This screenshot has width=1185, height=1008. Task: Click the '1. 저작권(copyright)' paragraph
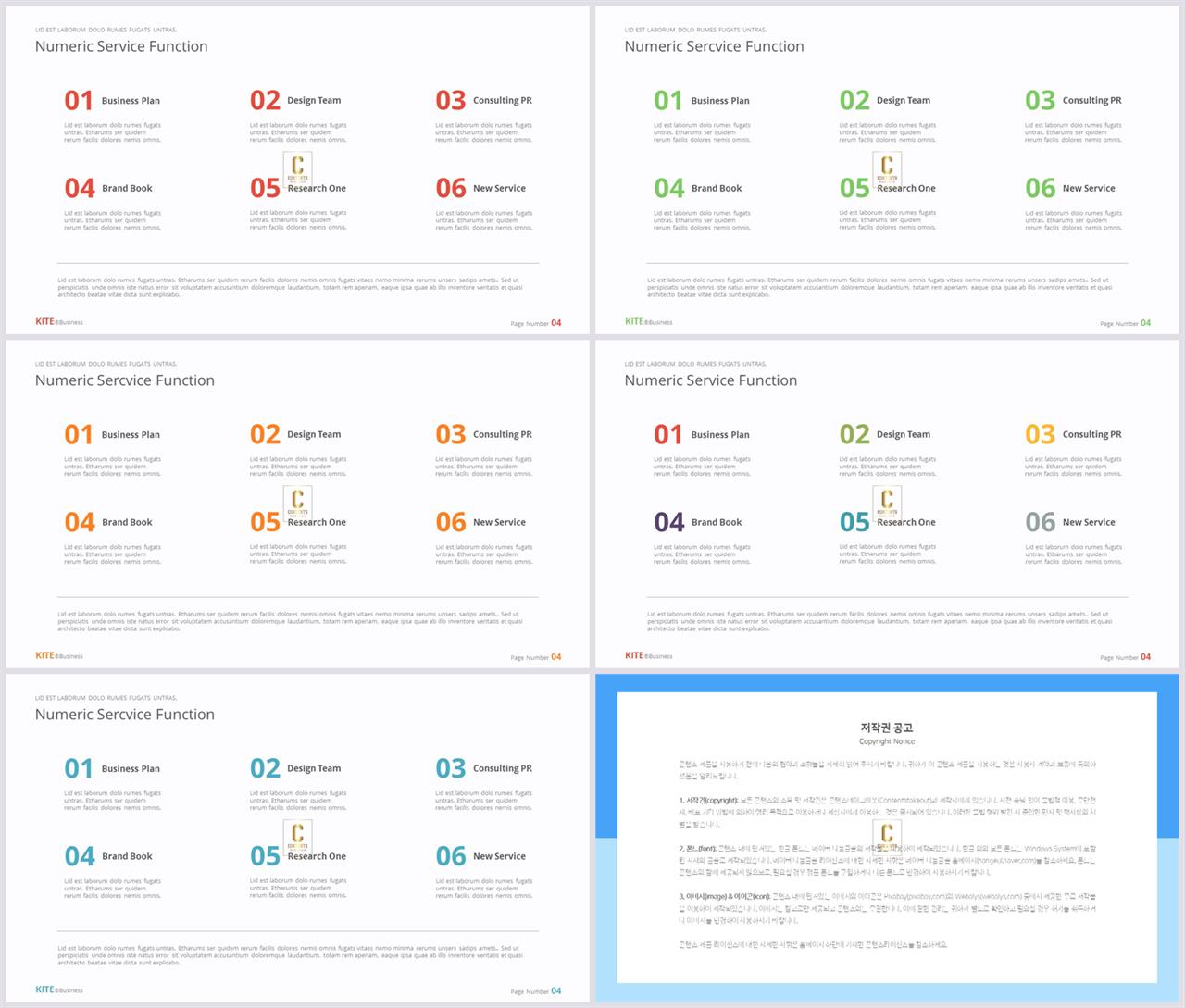pos(887,812)
